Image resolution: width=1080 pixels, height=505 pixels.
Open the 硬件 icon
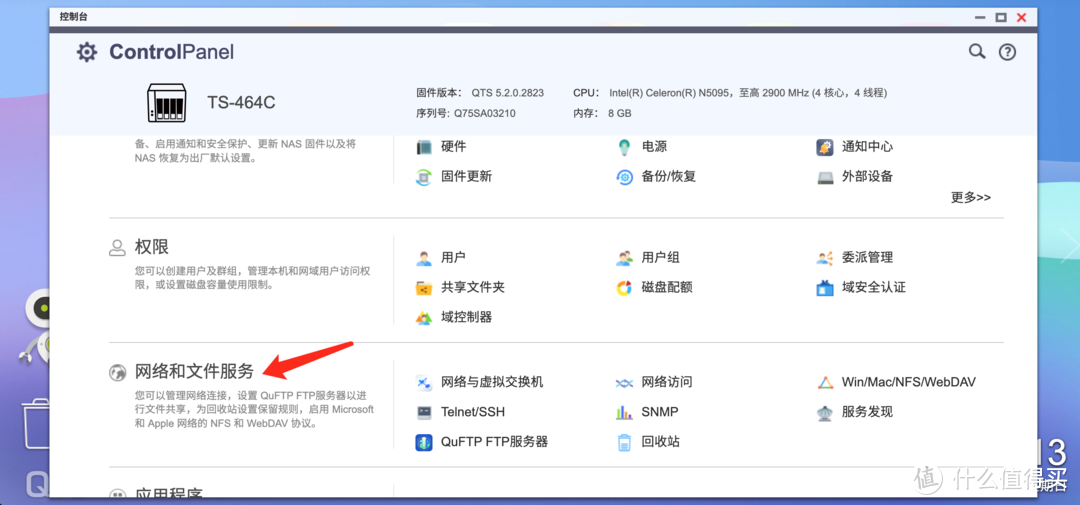(x=424, y=147)
